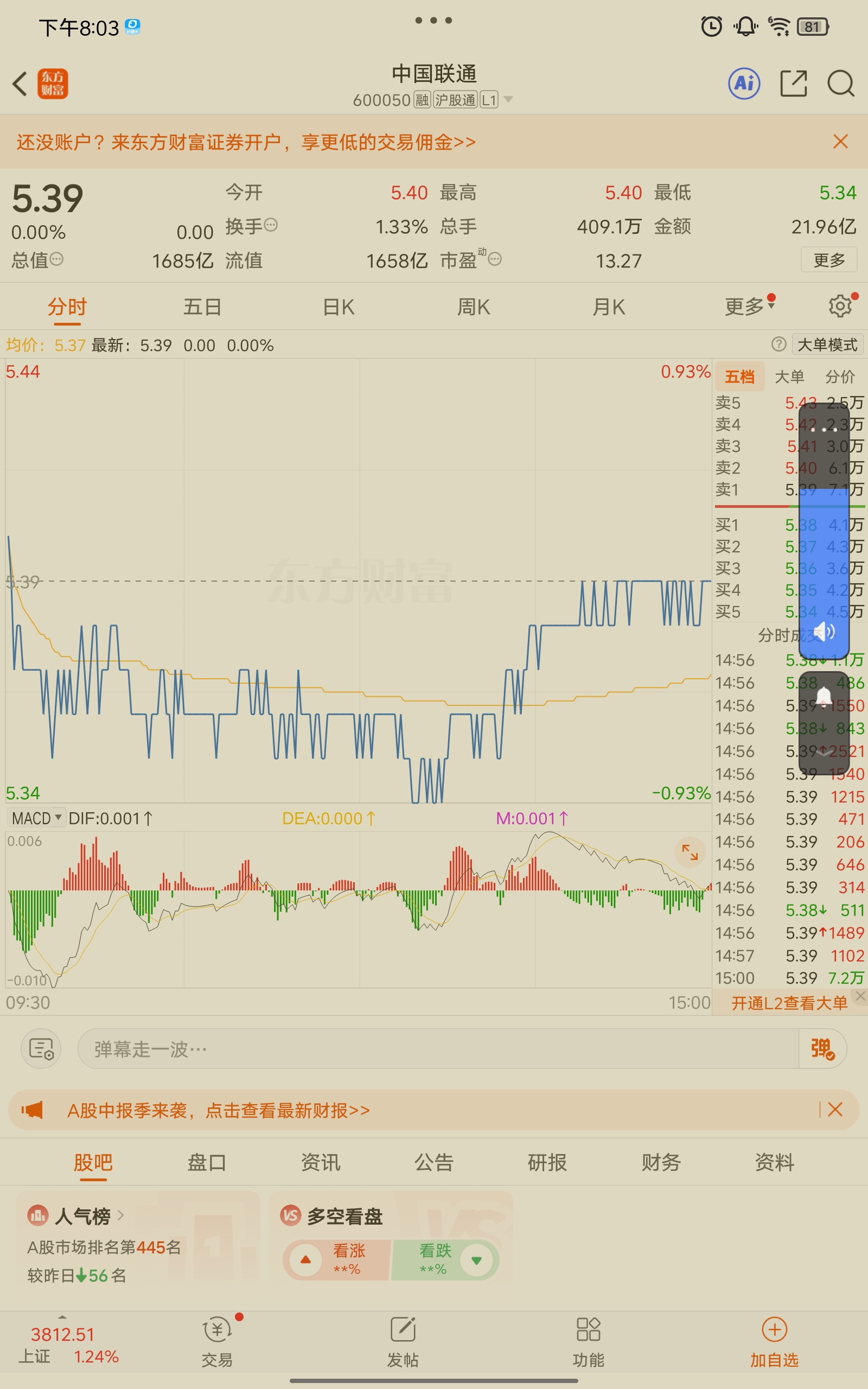Open the stock code dropdown arrow
Screen dimensions: 868x1389
coord(508,99)
